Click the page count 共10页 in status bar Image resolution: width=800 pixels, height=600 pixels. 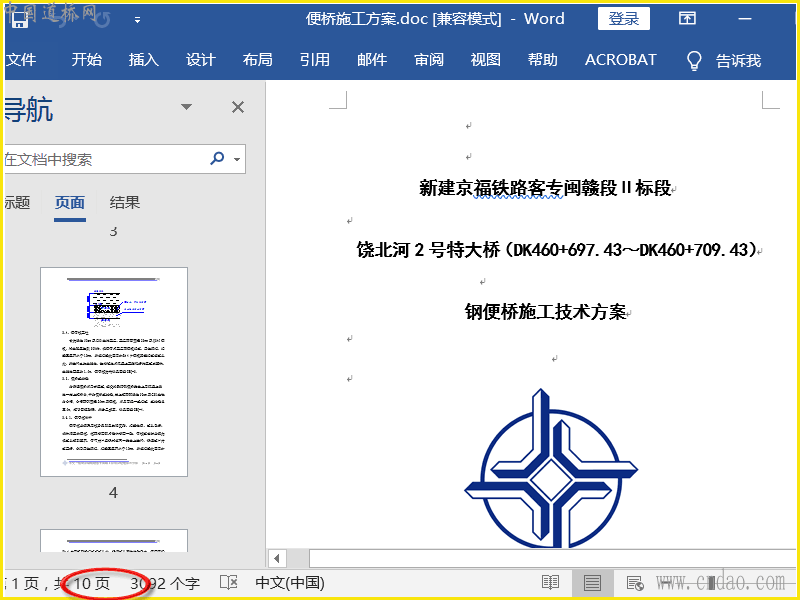82,583
